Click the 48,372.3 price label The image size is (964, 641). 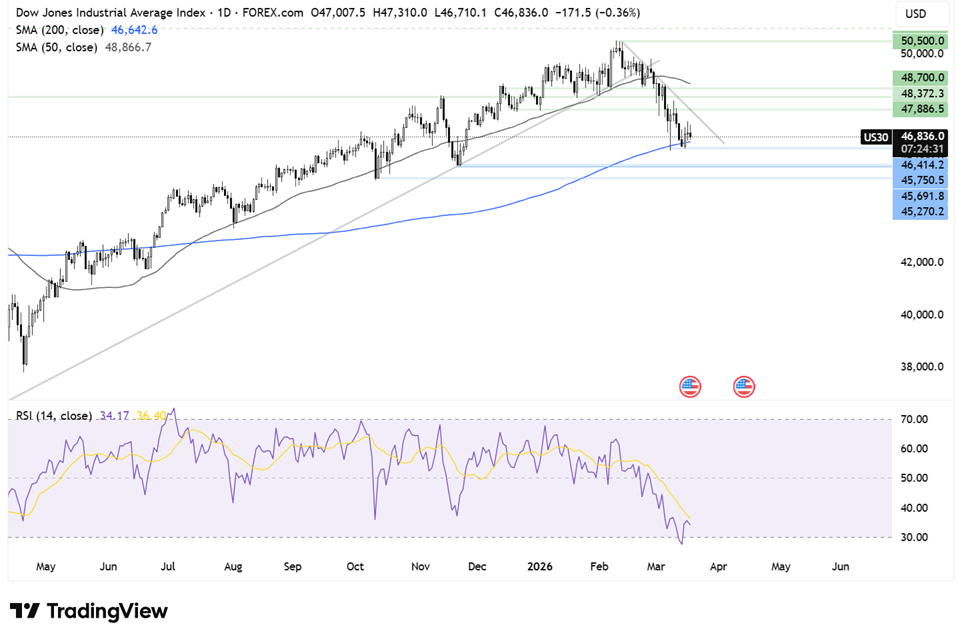pos(922,93)
